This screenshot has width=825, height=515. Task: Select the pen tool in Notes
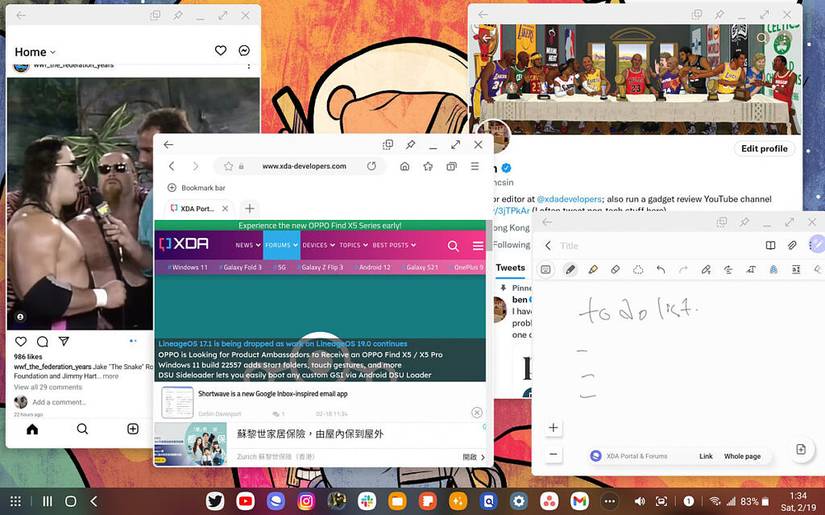tap(570, 269)
